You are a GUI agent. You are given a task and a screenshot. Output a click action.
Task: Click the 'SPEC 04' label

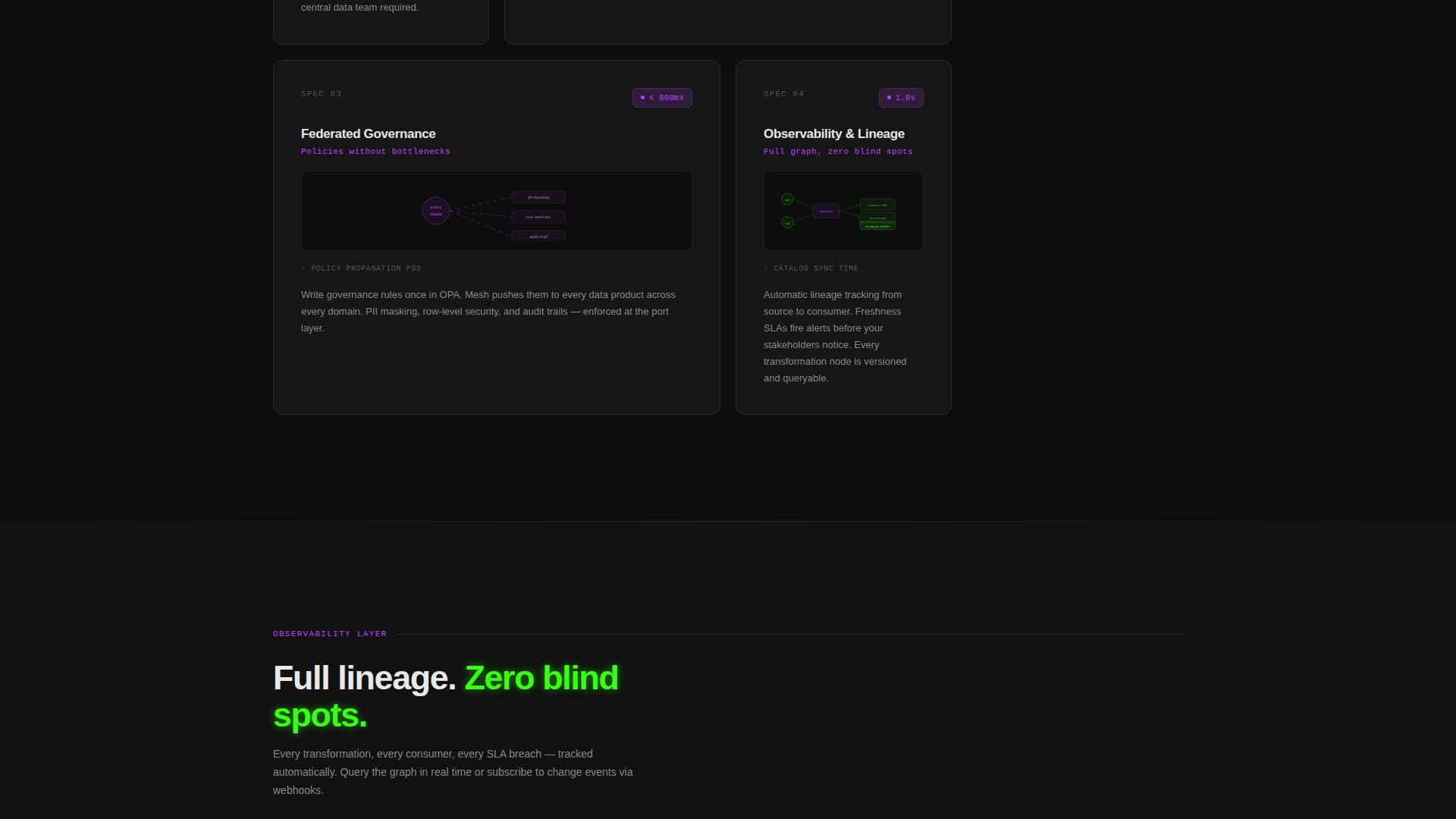click(783, 94)
